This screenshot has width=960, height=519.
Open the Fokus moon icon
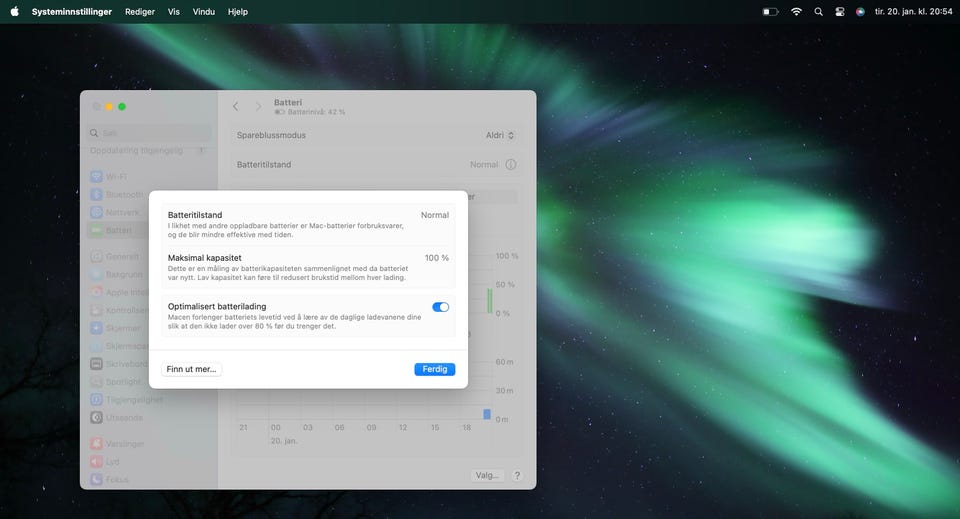pos(96,479)
